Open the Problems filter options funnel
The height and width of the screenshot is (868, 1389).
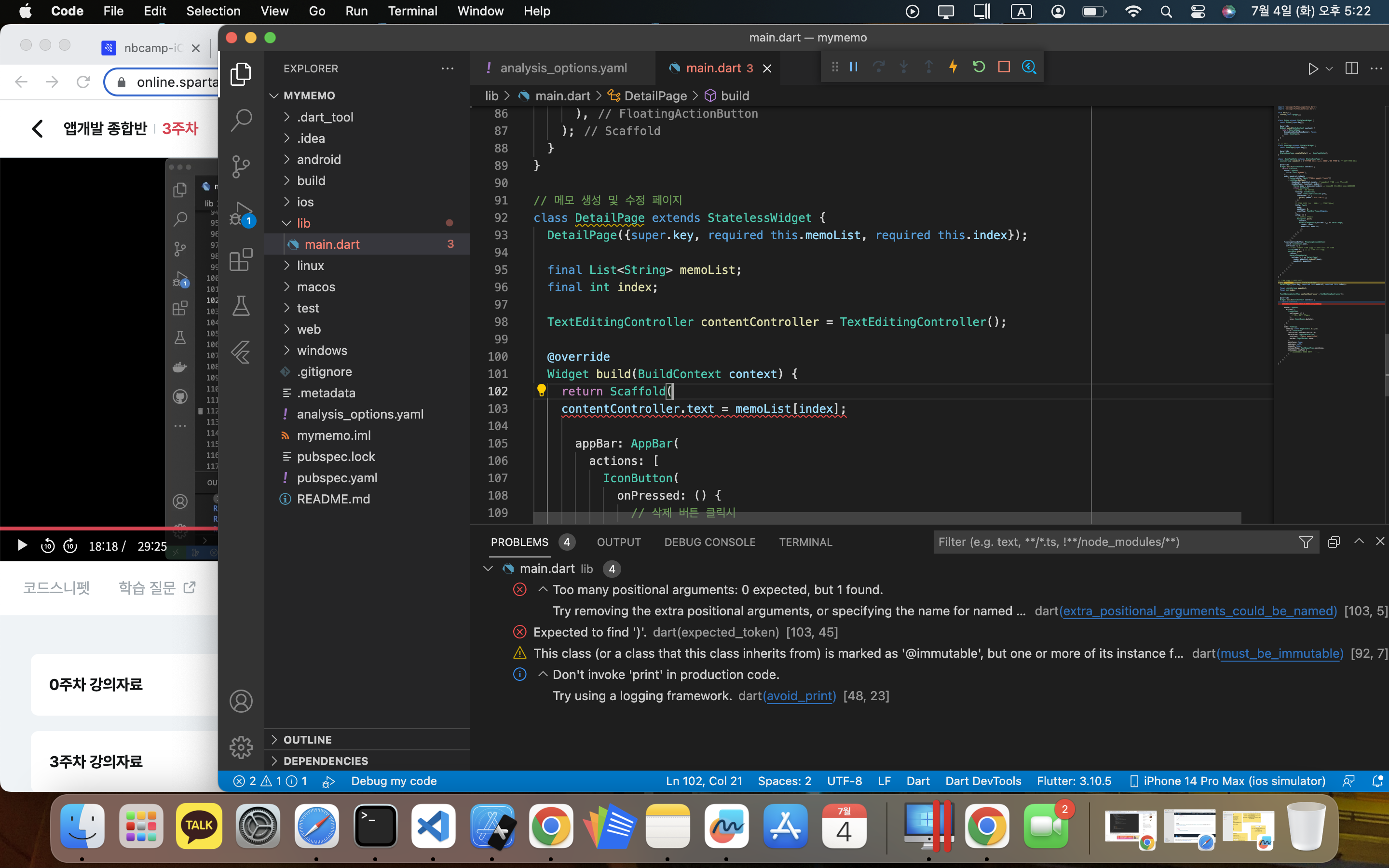coord(1306,542)
